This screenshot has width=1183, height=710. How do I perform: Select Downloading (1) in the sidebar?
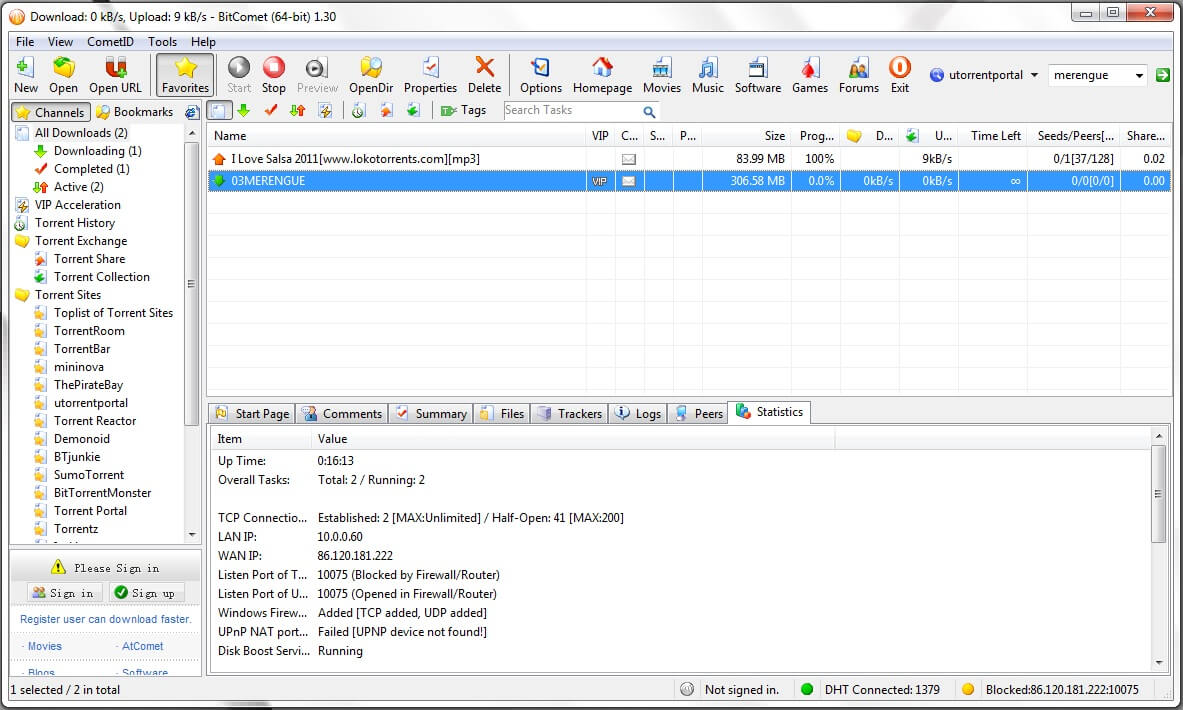[97, 151]
